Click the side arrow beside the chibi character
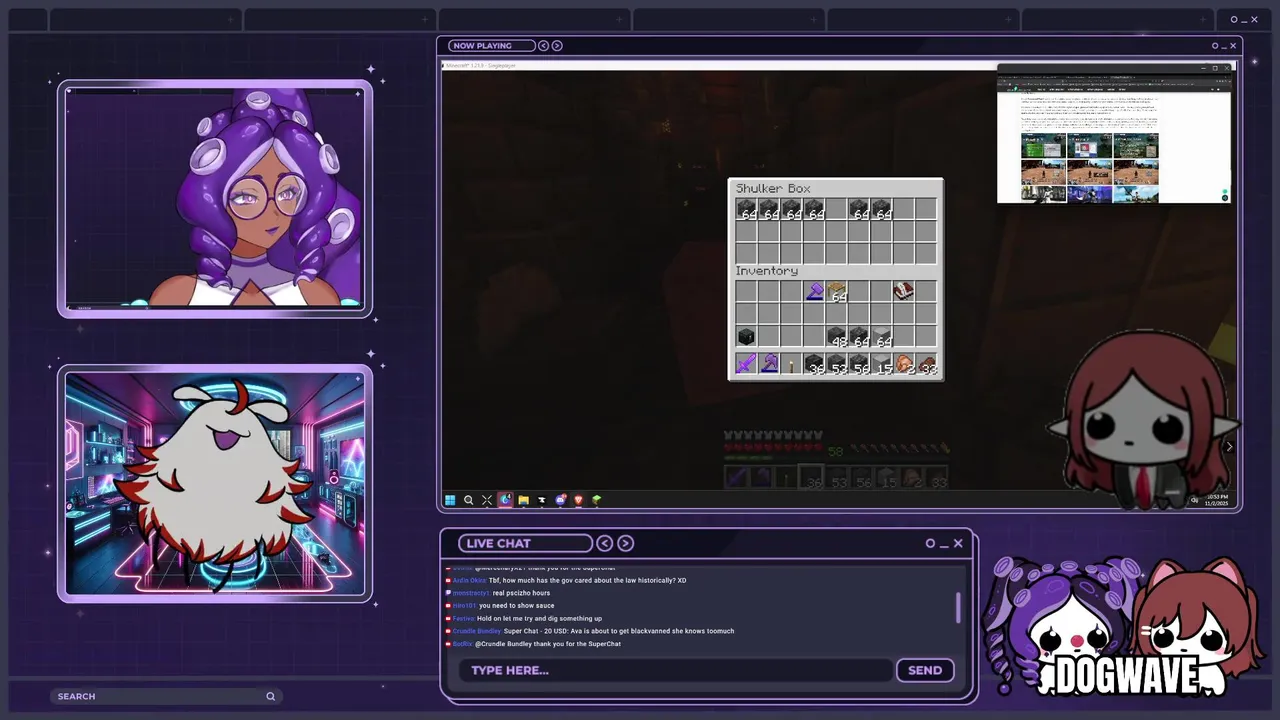This screenshot has height=720, width=1280. click(1229, 447)
